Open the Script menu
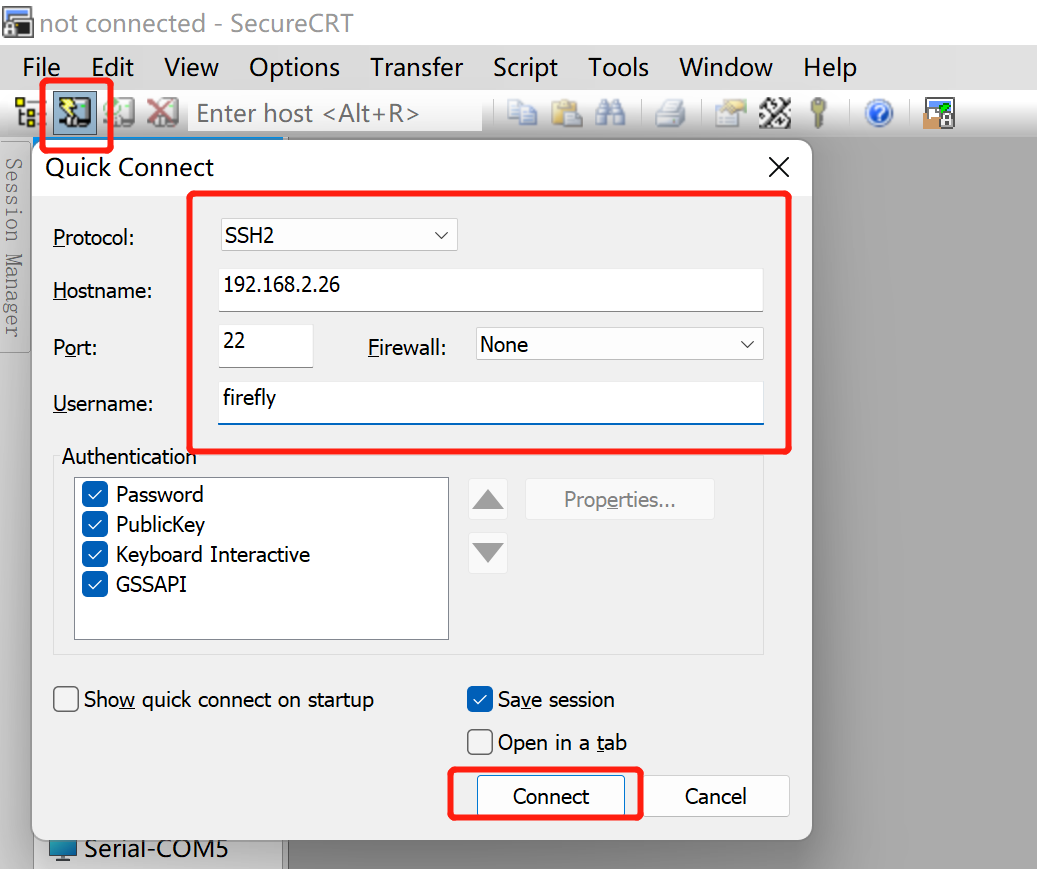 [526, 68]
